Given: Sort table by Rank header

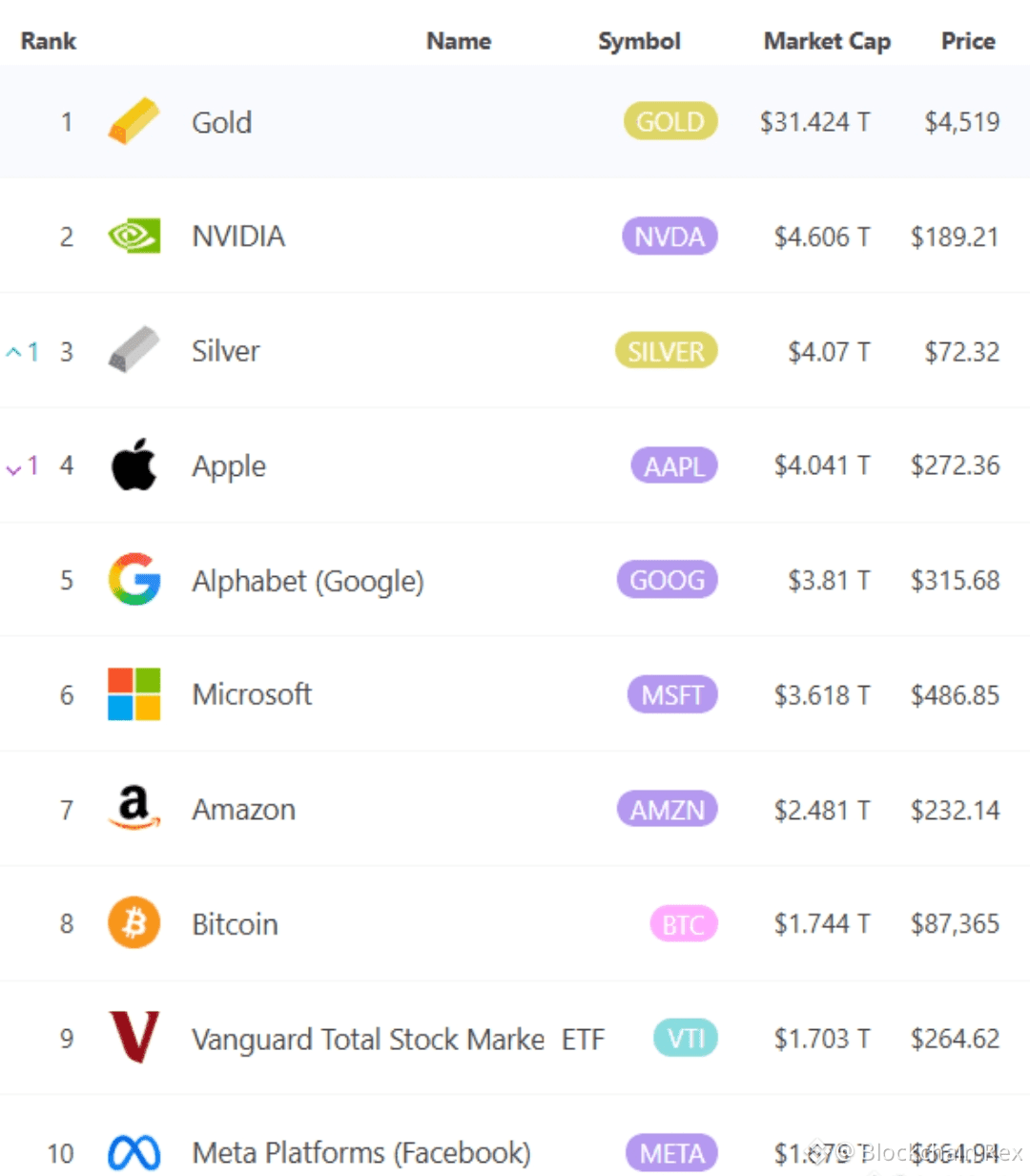Looking at the screenshot, I should coord(48,41).
